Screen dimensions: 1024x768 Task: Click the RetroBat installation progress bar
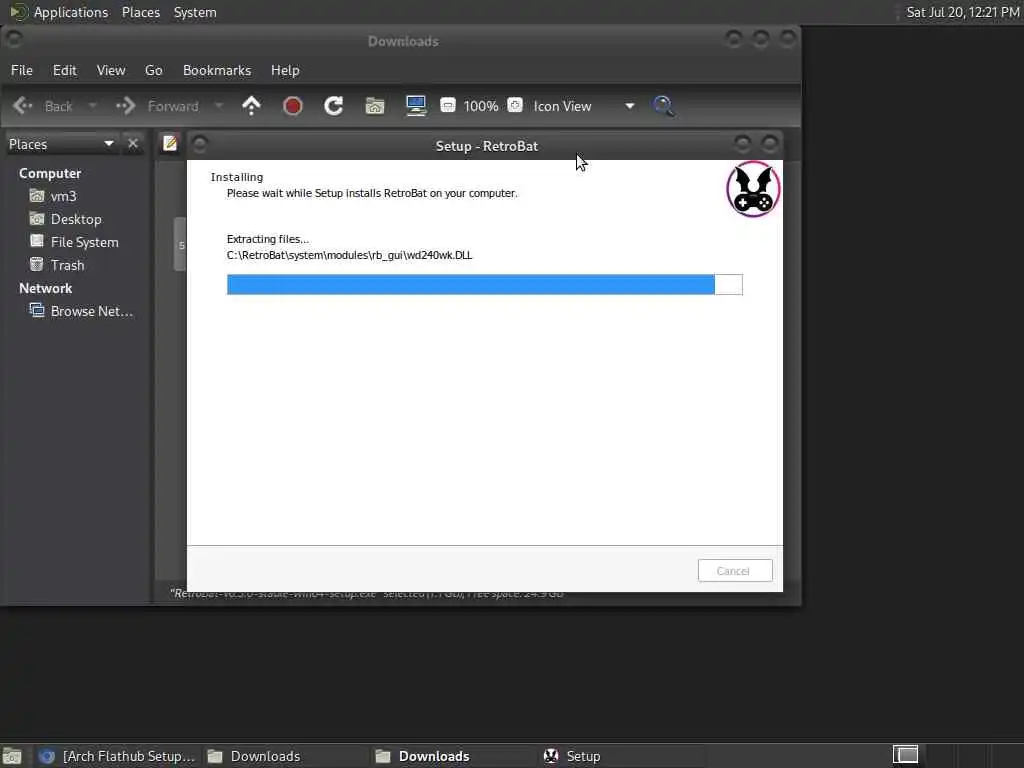point(485,284)
